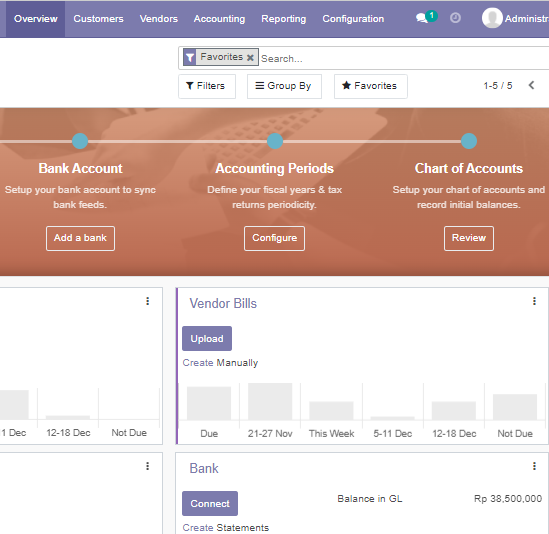The height and width of the screenshot is (534, 549).
Task: Click the Add a bank button
Action: tap(80, 238)
